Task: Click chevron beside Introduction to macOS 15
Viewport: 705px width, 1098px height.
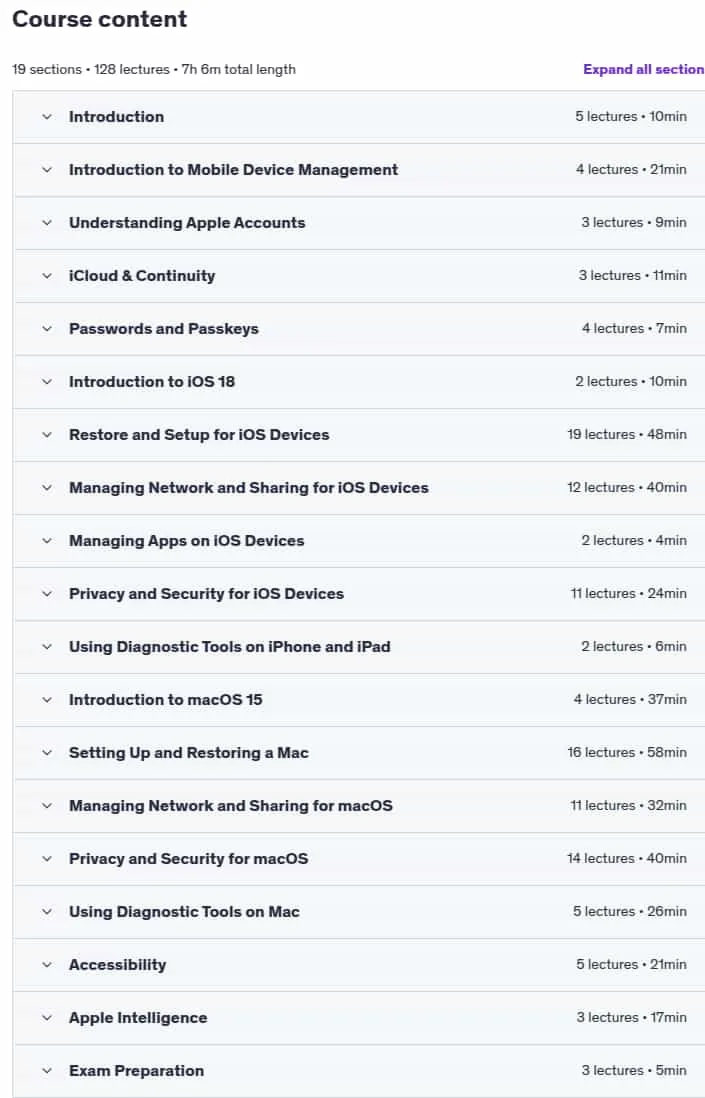Action: 47,700
